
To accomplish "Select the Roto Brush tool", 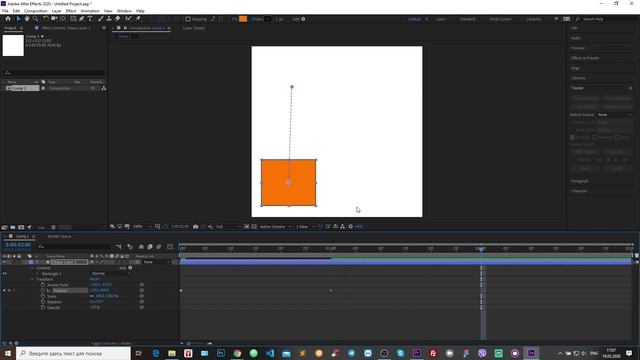I will (x=129, y=19).
